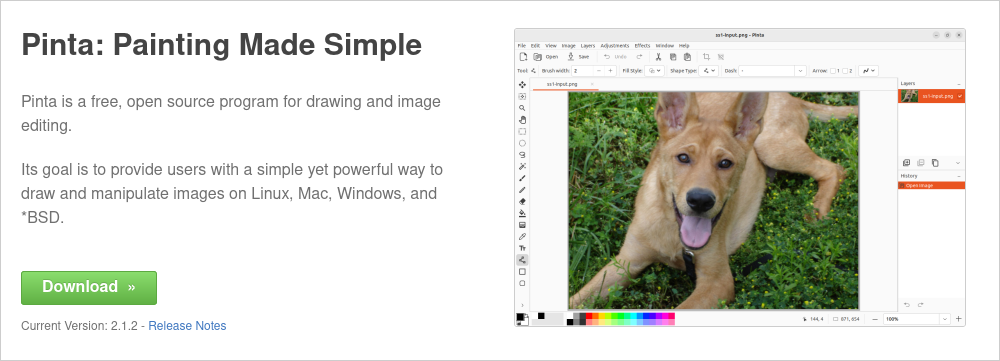Image resolution: width=1000 pixels, height=361 pixels.
Task: Open the Effects menu
Action: point(642,46)
